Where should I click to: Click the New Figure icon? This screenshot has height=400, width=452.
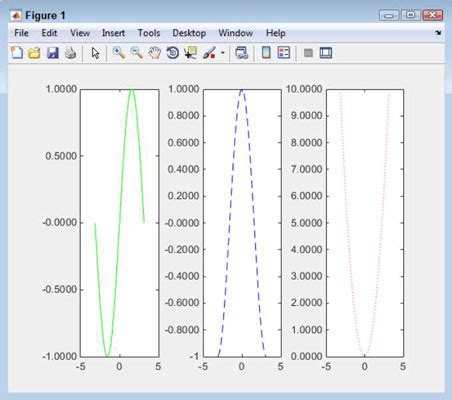(x=17, y=53)
